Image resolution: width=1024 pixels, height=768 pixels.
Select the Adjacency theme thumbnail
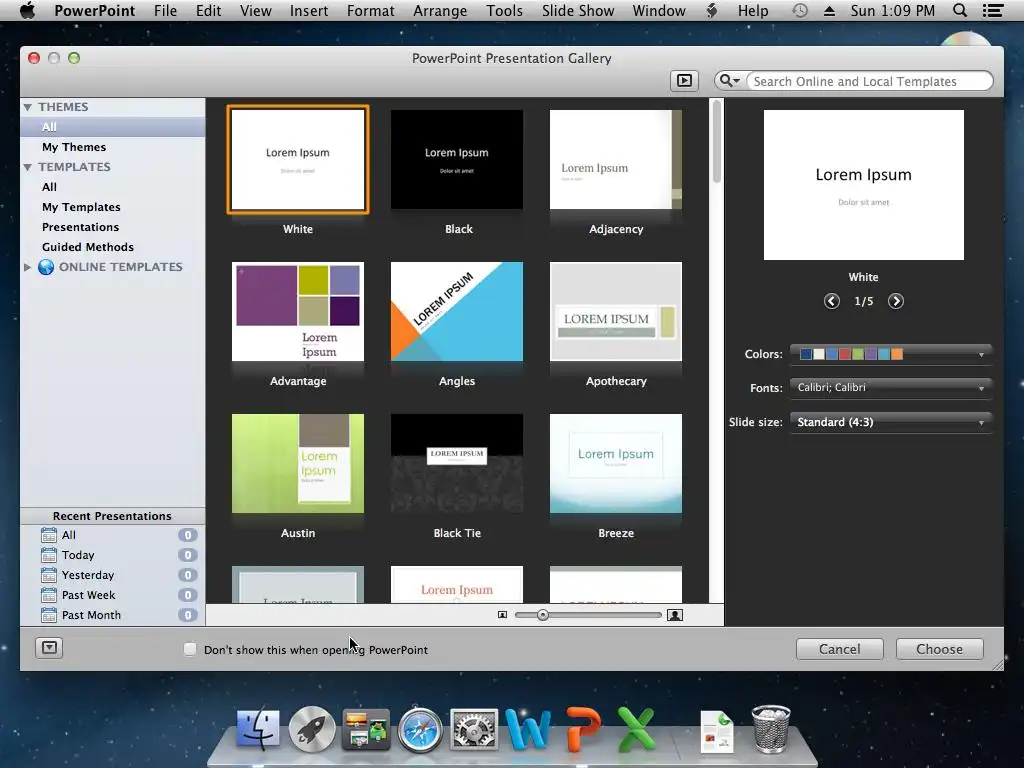click(616, 159)
